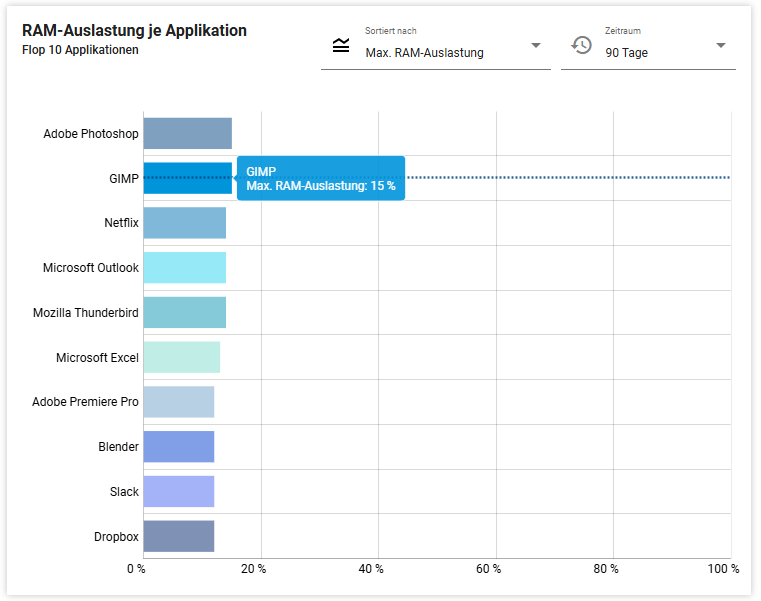Expand the Zeitraum dropdown arrow
761x601 pixels.
coord(720,46)
